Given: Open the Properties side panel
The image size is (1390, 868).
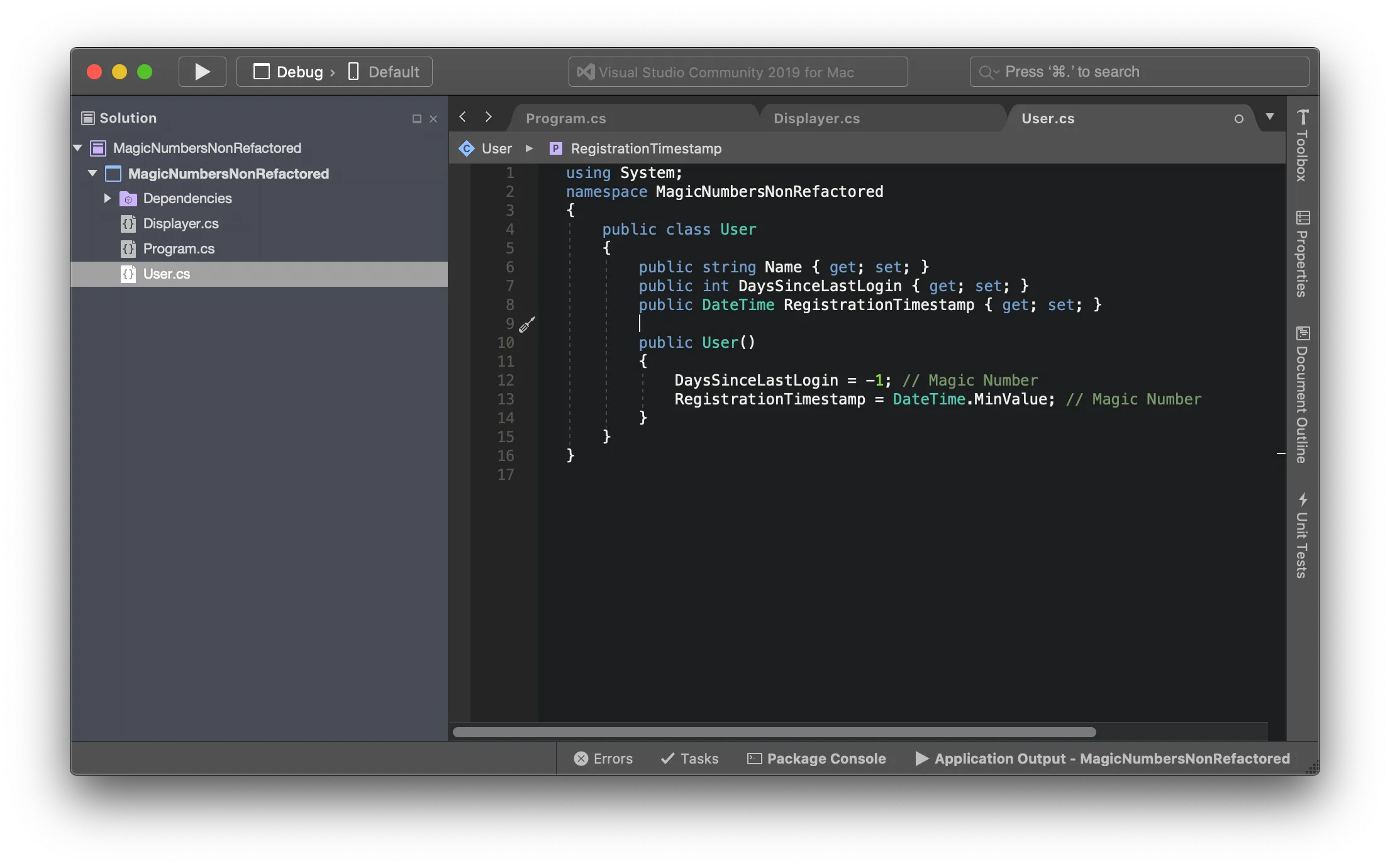Looking at the screenshot, I should pyautogui.click(x=1303, y=253).
